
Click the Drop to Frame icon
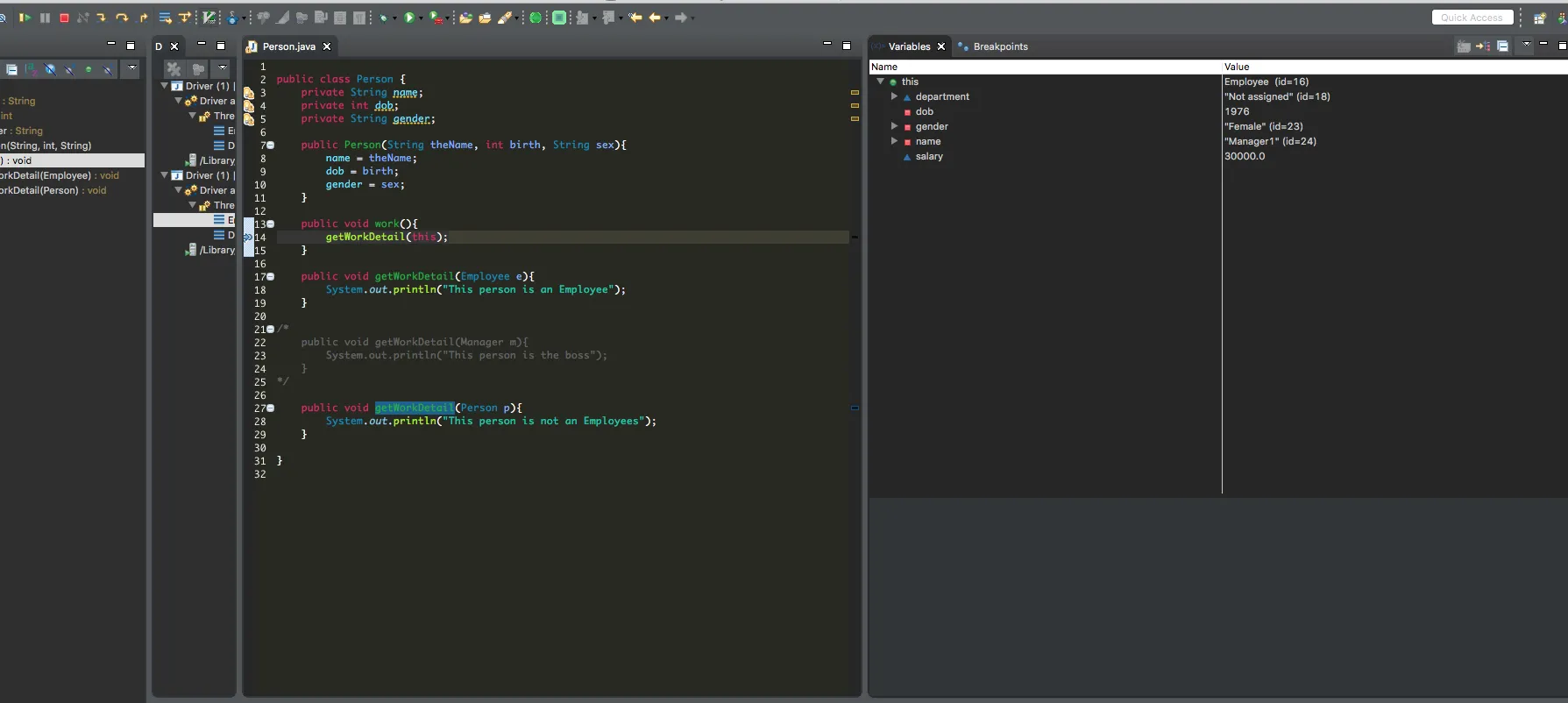[165, 18]
